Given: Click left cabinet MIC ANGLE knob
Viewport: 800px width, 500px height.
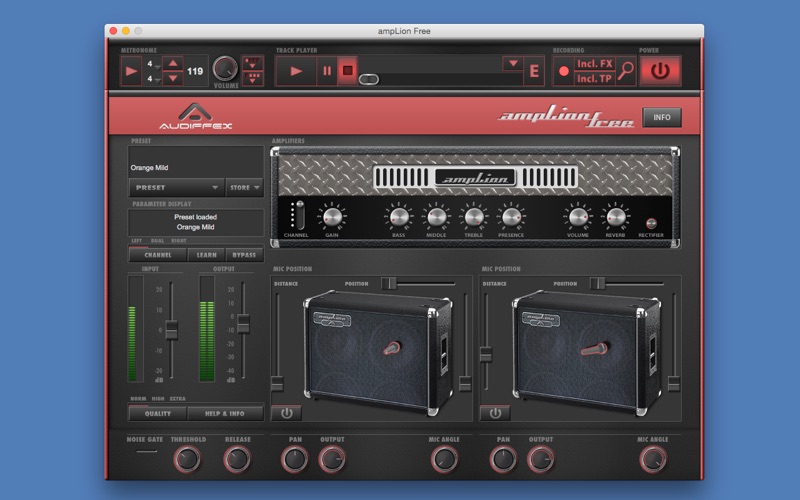Looking at the screenshot, I should (444, 459).
